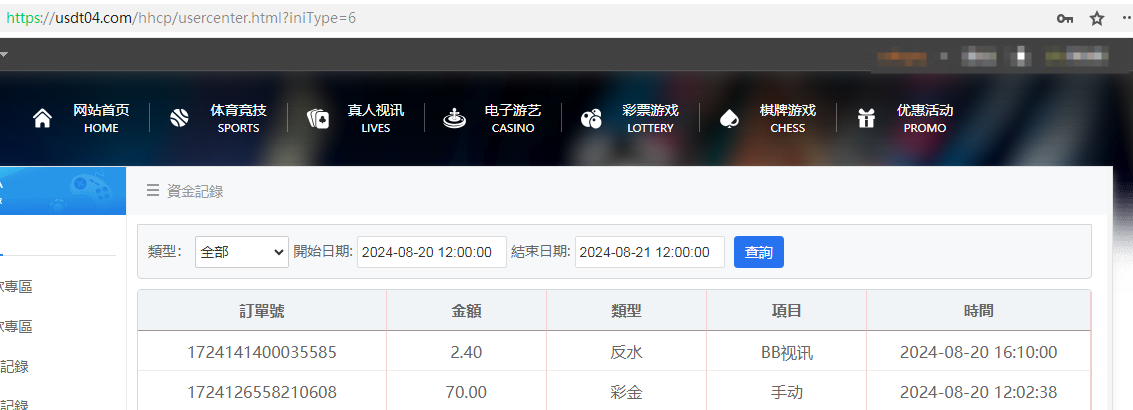Click the password key icon in address bar
Screen dimensions: 1133x410
[1065, 18]
